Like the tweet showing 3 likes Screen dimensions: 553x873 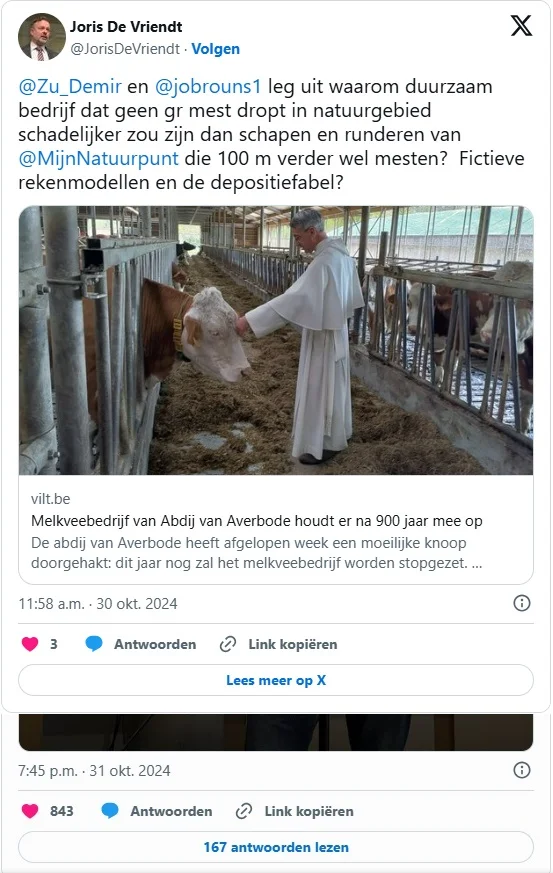pos(30,644)
